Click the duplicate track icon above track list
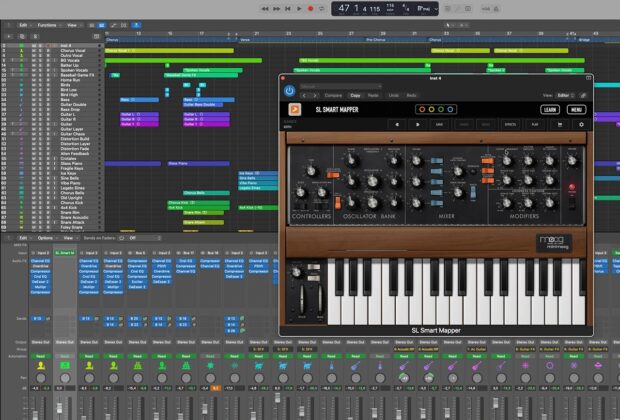This screenshot has height=420, width=620. pyautogui.click(x=22, y=36)
